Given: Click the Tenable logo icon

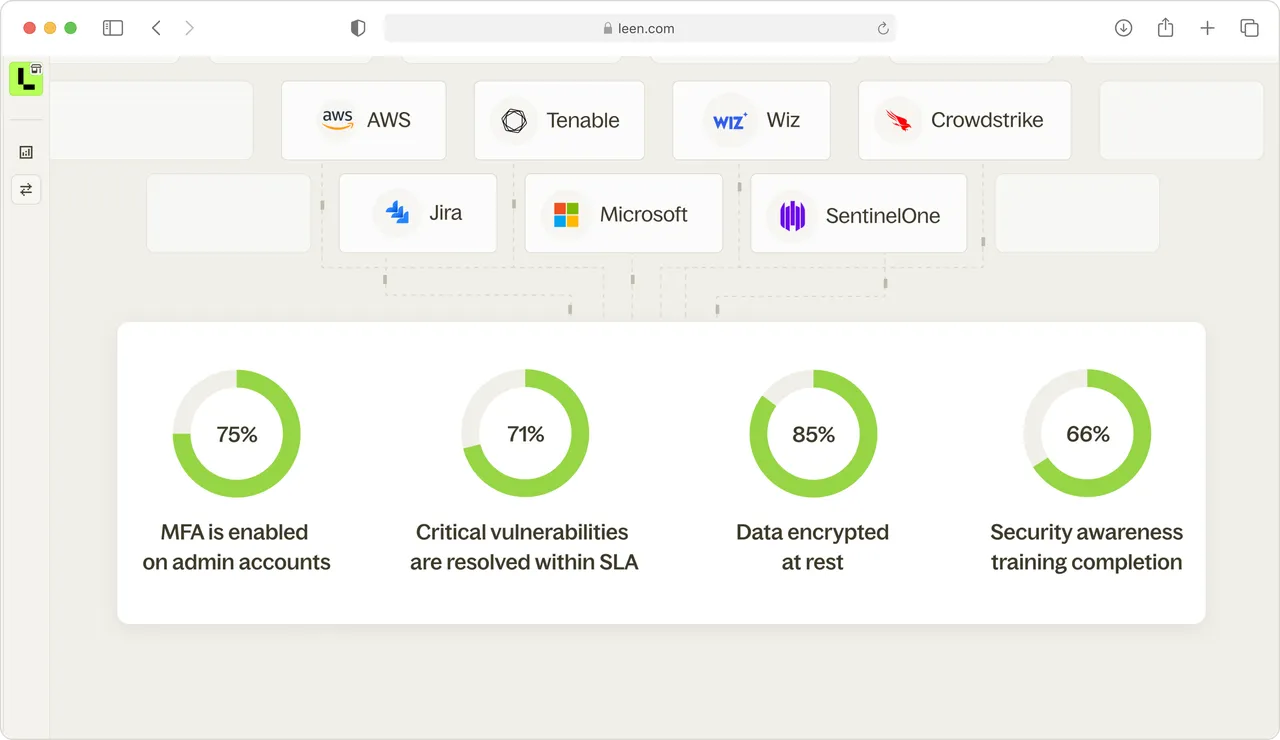Looking at the screenshot, I should [x=514, y=121].
